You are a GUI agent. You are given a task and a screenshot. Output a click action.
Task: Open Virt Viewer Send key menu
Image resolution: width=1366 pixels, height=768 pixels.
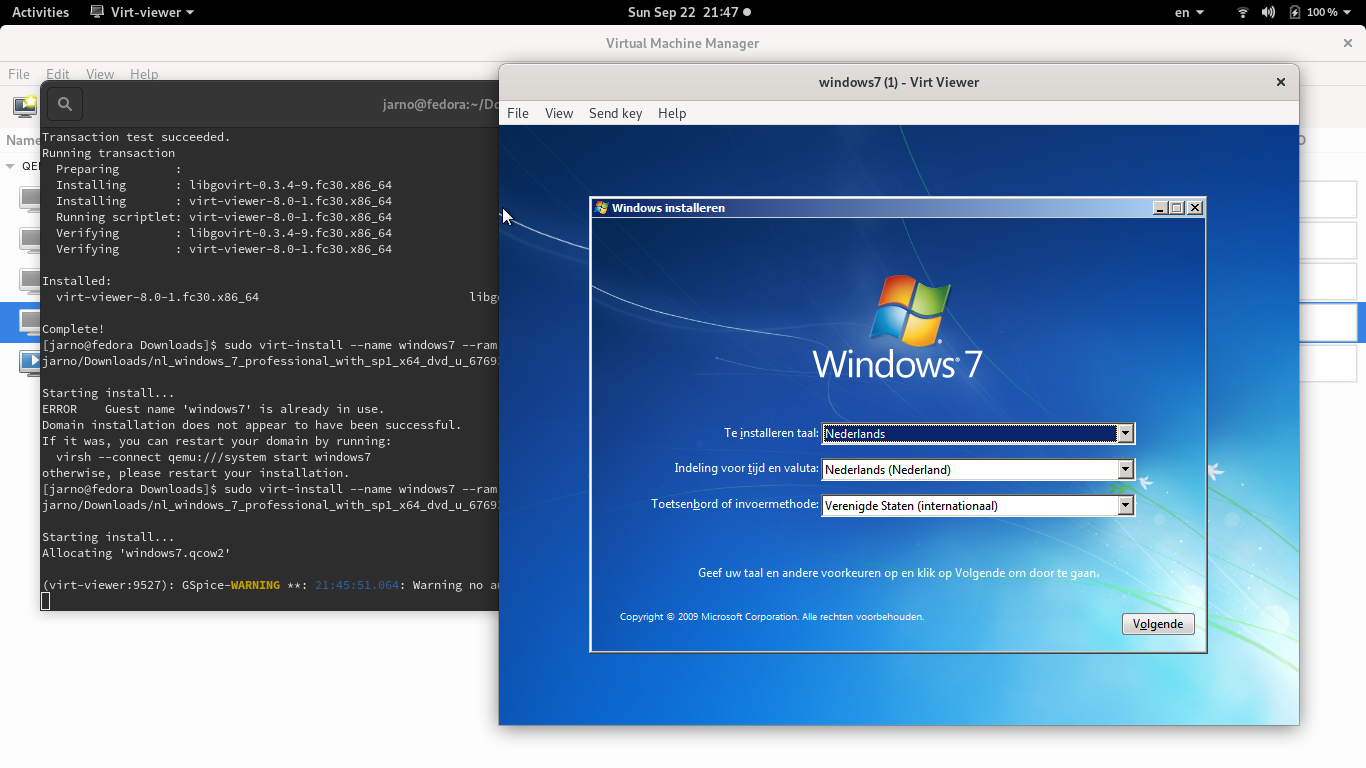(x=615, y=113)
